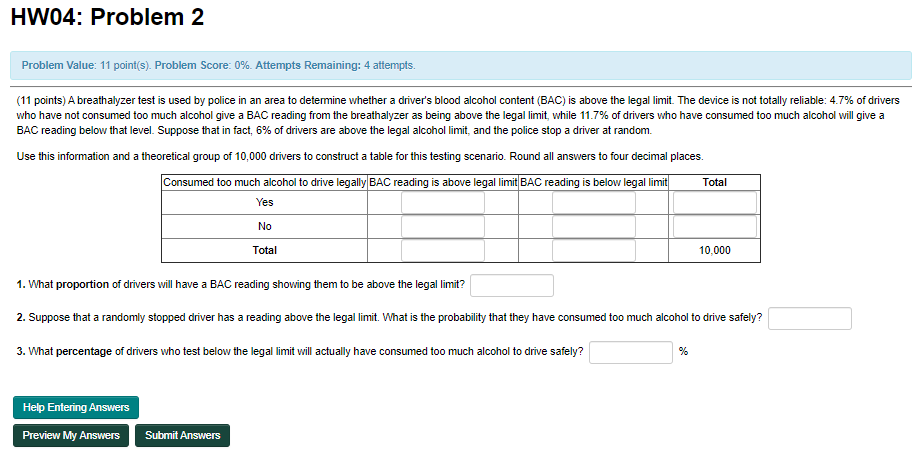Focus the question 3 percentage answer box
The height and width of the screenshot is (452, 920).
[631, 352]
